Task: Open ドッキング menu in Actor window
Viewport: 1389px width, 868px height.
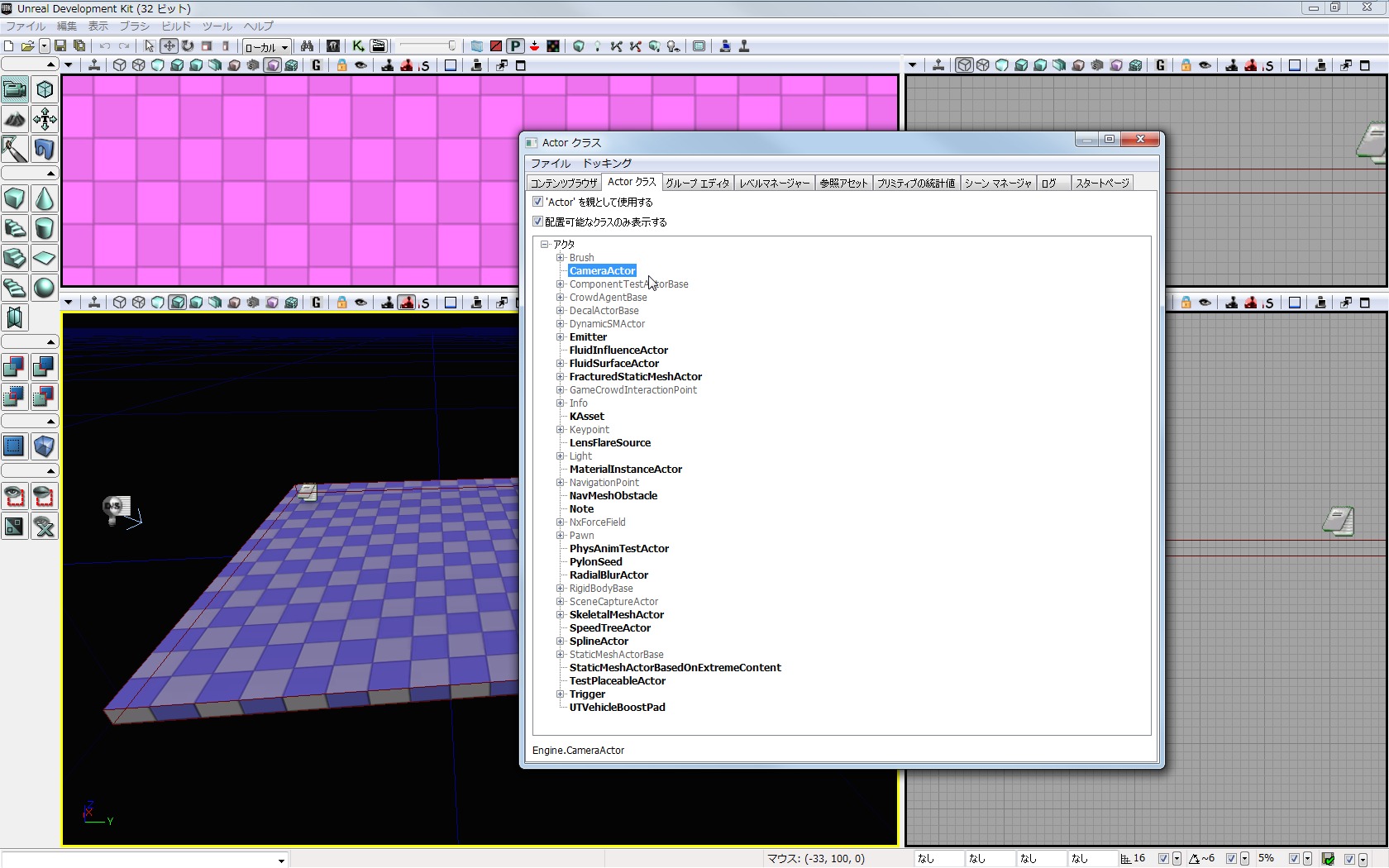Action: 607,164
